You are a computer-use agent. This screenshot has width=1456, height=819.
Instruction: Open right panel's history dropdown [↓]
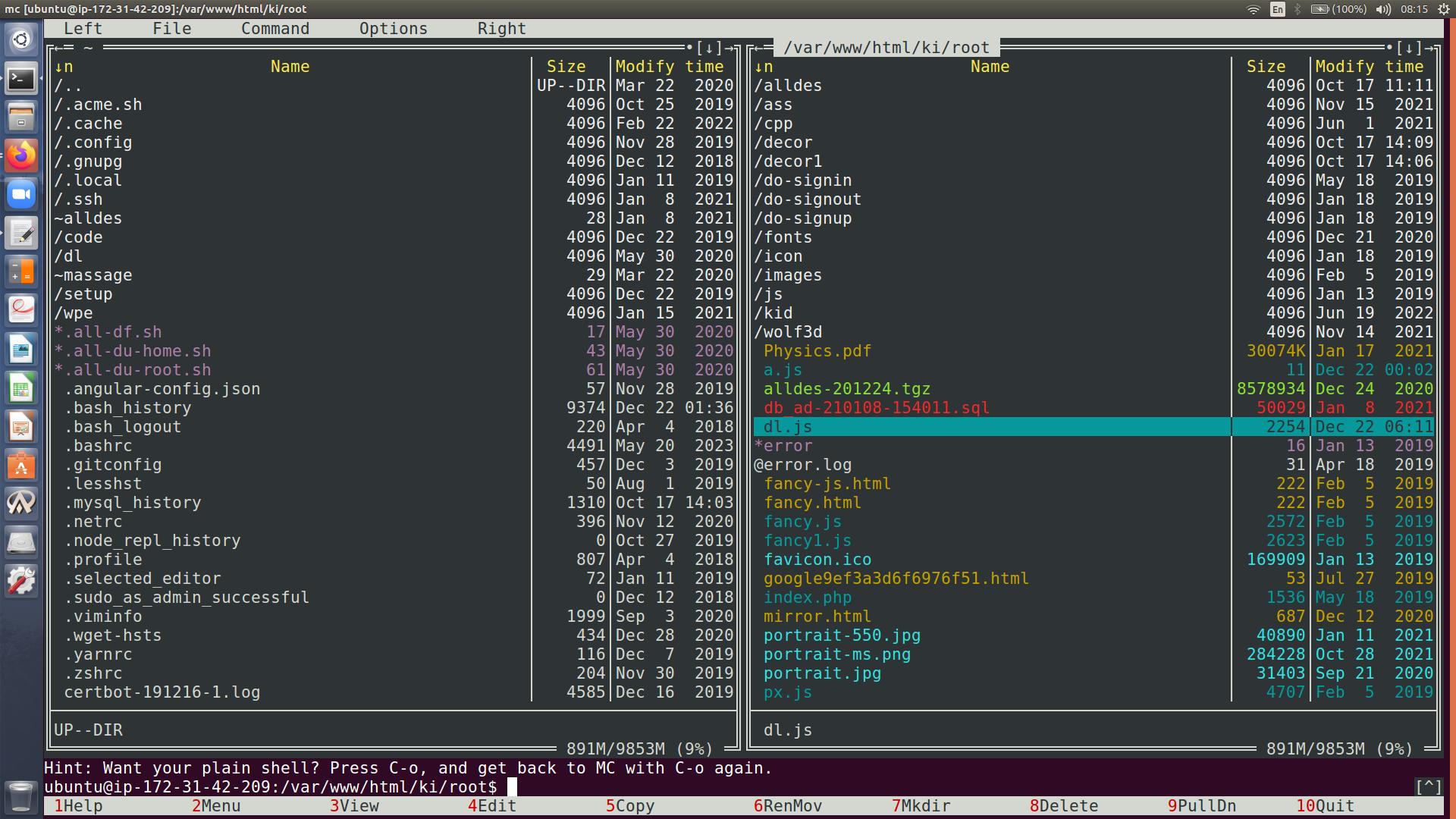(x=1408, y=48)
